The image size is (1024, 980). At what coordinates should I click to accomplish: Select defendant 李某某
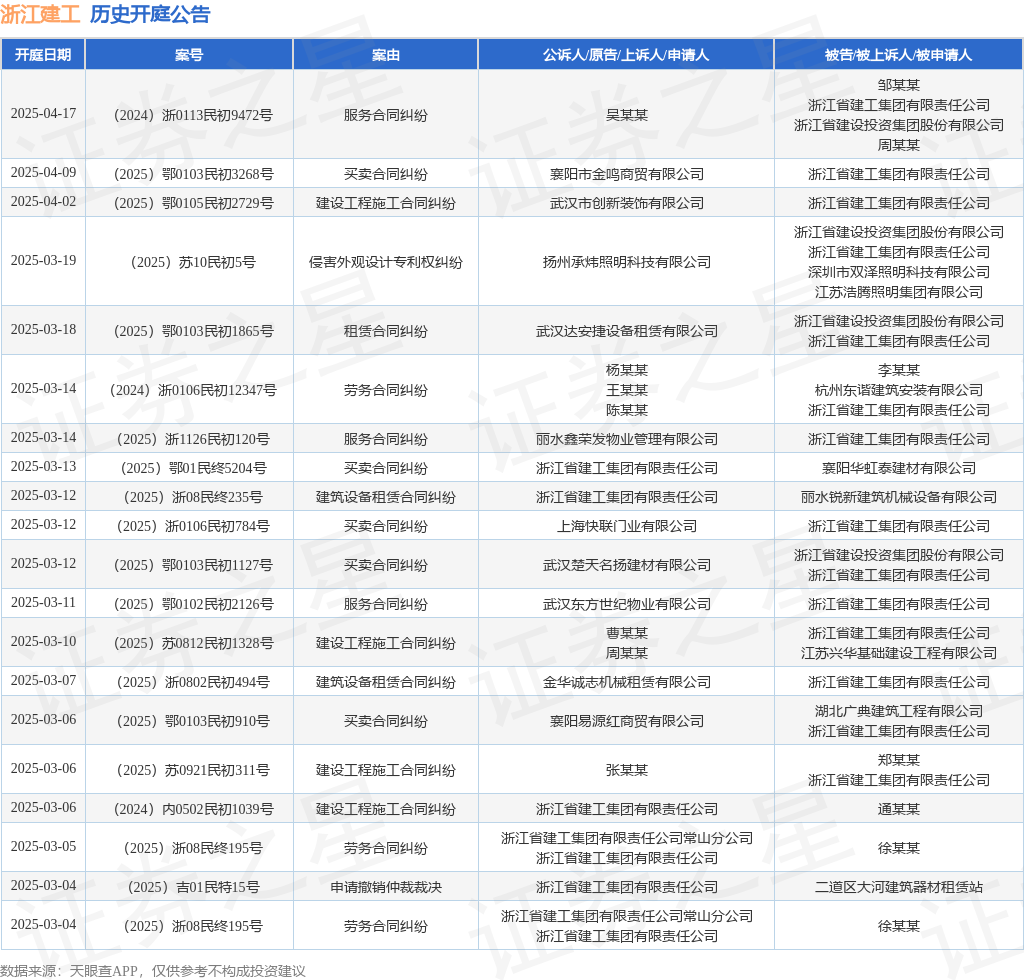coord(899,370)
